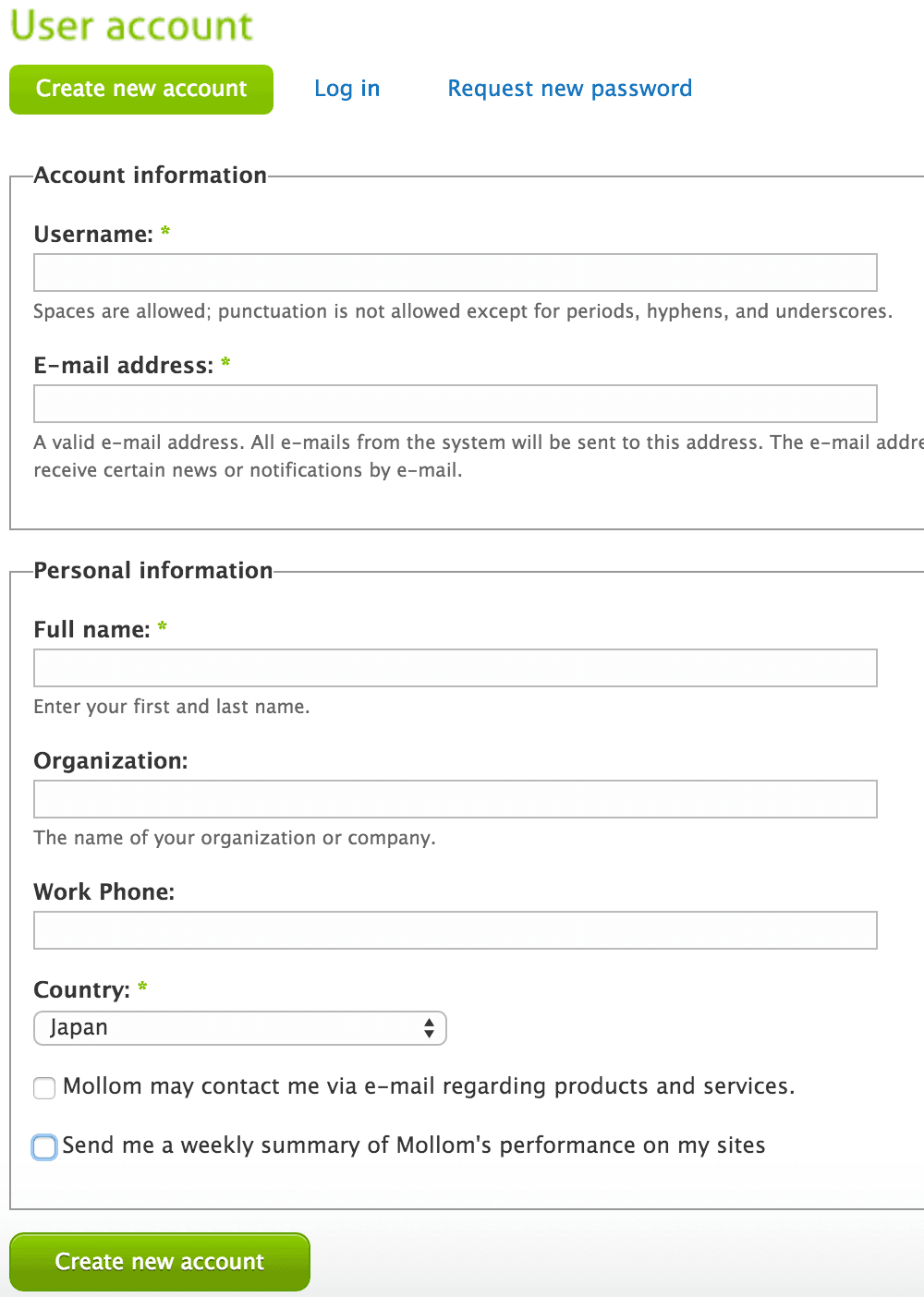This screenshot has height=1297, width=924.
Task: Click the bold Full name: label
Action: pyautogui.click(x=91, y=630)
